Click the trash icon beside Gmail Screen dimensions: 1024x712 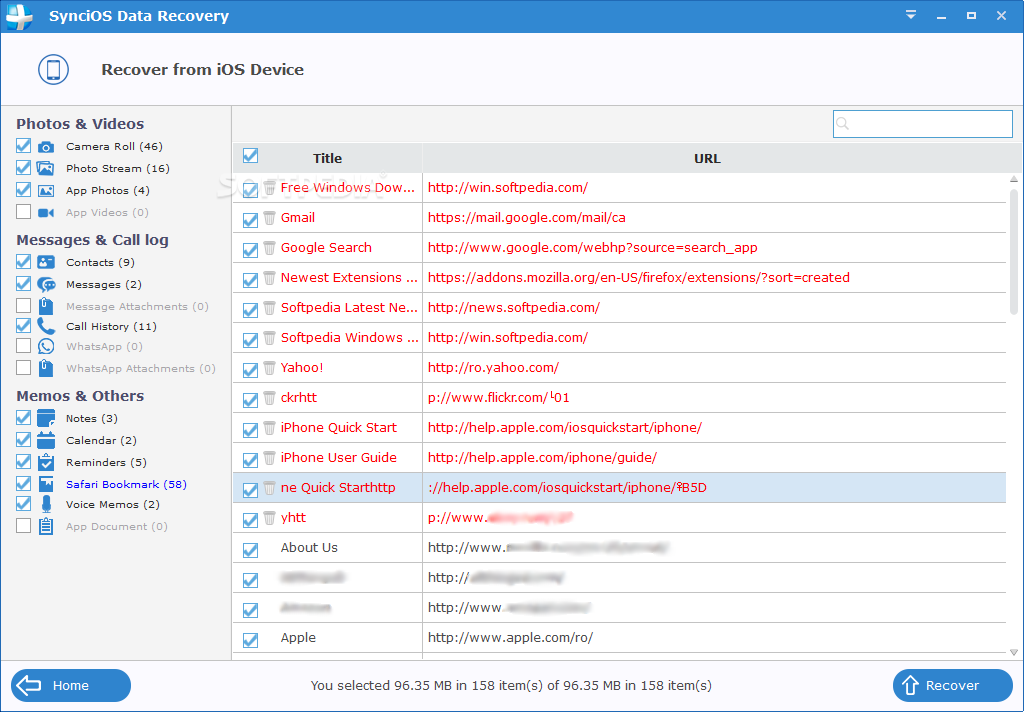pos(269,218)
